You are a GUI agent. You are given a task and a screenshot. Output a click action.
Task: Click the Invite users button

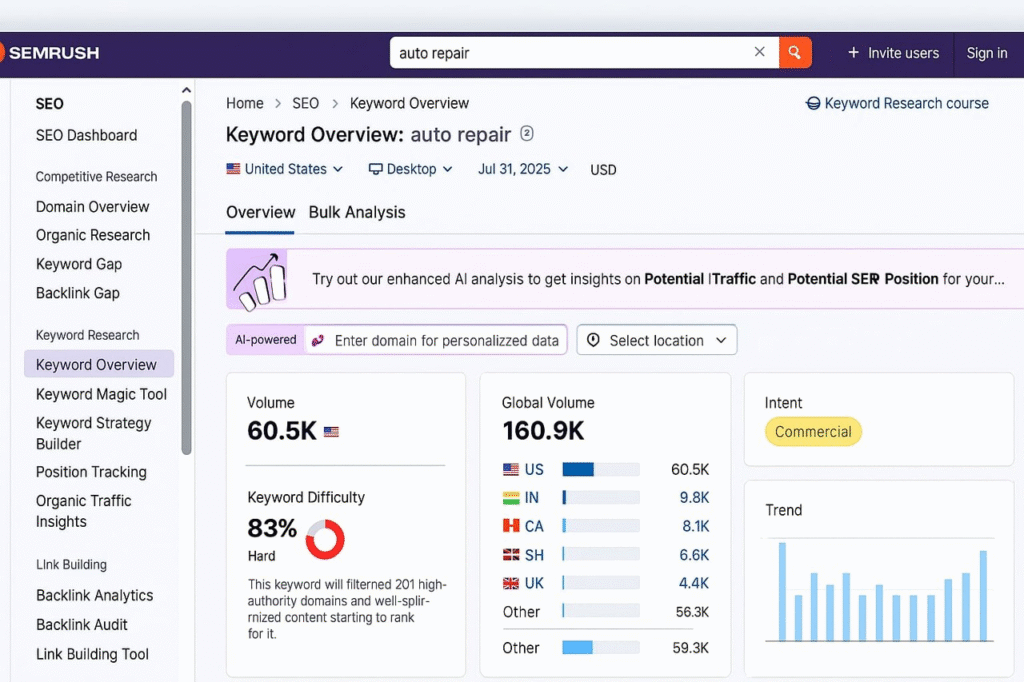click(x=893, y=53)
